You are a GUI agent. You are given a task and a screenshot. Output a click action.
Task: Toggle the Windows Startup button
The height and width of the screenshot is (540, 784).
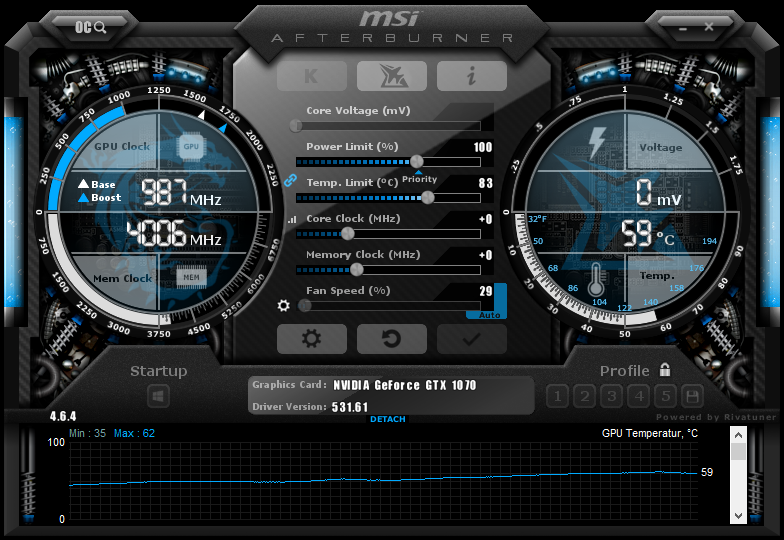click(x=158, y=397)
